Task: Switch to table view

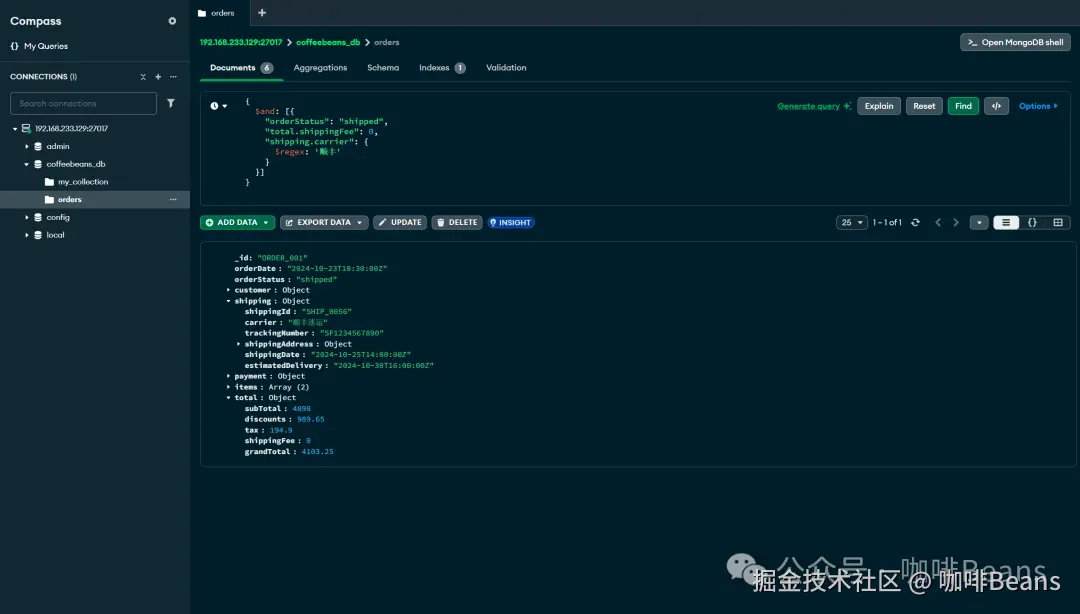Action: click(1058, 223)
